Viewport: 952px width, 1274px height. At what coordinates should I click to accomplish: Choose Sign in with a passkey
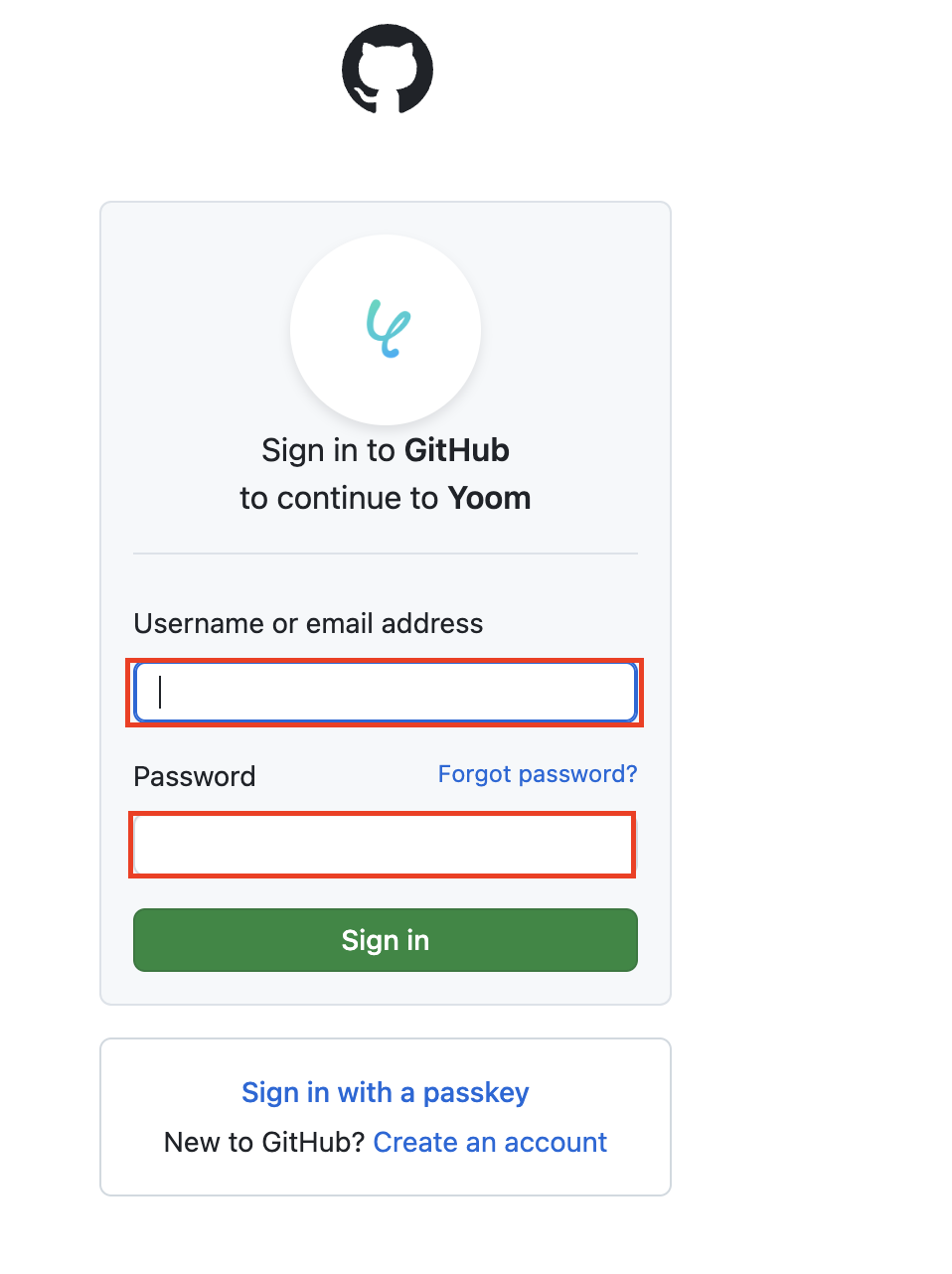[x=385, y=1092]
